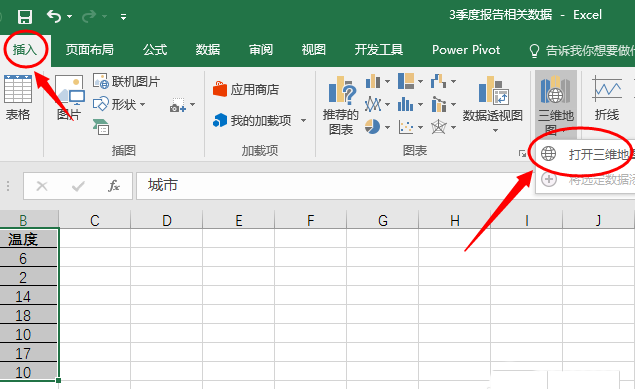
Task: Select column header D
Action: [x=166, y=221]
